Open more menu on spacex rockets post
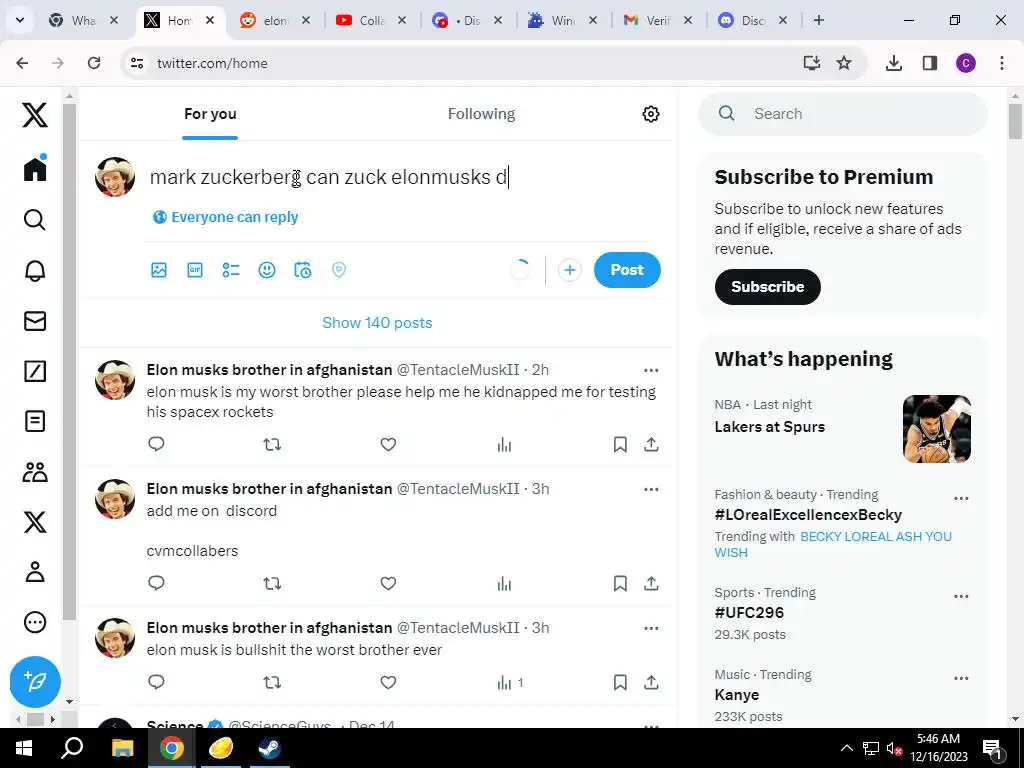The height and width of the screenshot is (768, 1024). [651, 370]
